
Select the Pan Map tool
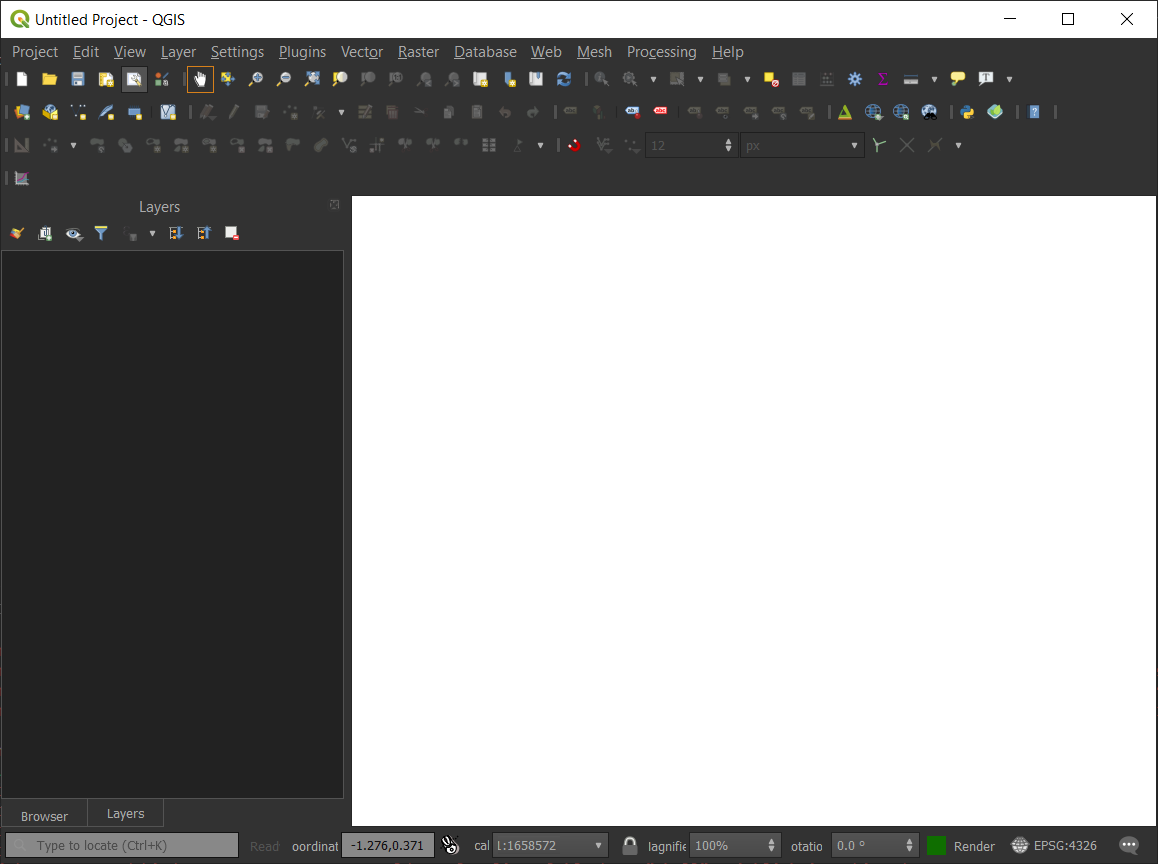click(199, 78)
